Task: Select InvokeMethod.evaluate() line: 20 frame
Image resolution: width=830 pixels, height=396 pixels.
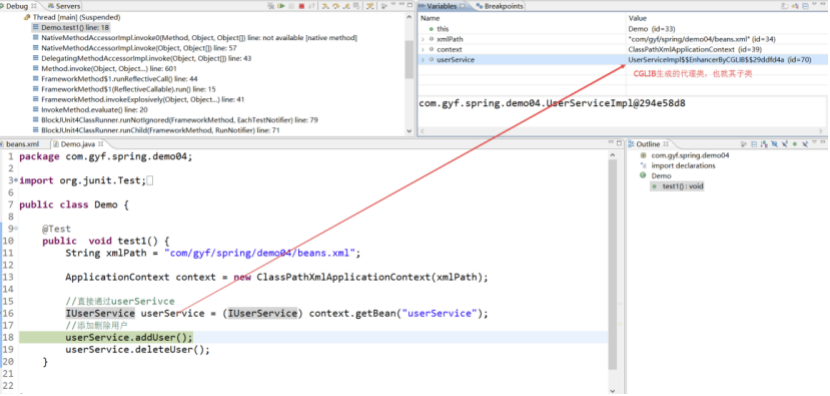Action: click(x=90, y=110)
